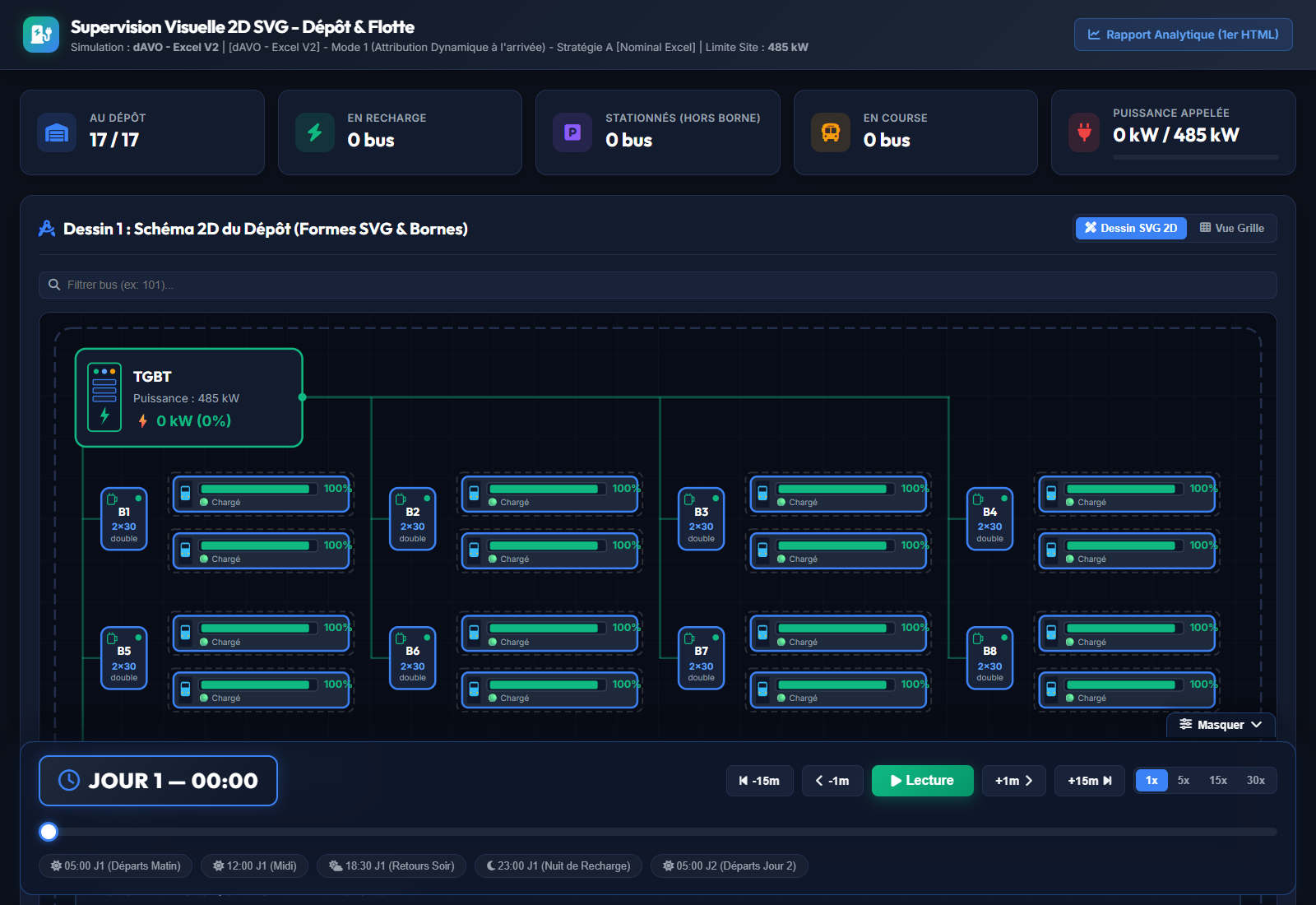Viewport: 1316px width, 905px height.
Task: Click the timeline slider handle
Action: 49,832
